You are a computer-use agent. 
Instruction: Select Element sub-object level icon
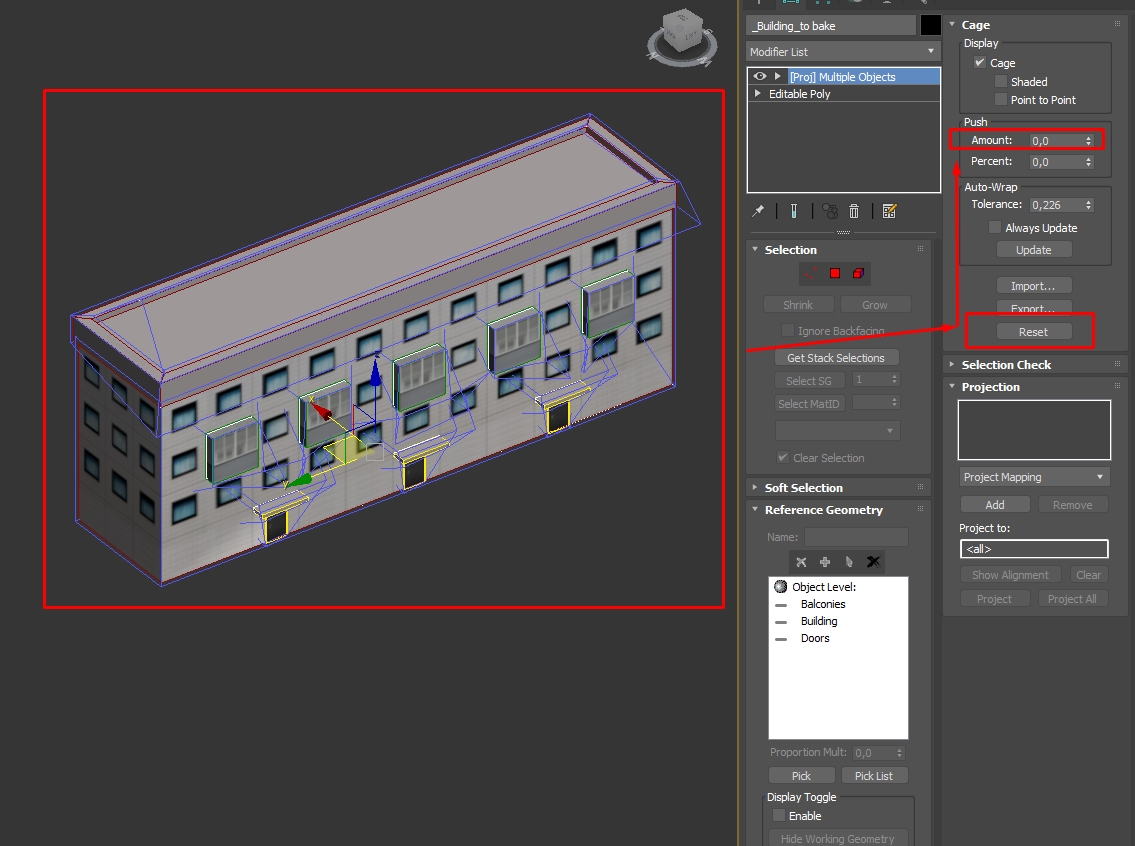pyautogui.click(x=858, y=274)
